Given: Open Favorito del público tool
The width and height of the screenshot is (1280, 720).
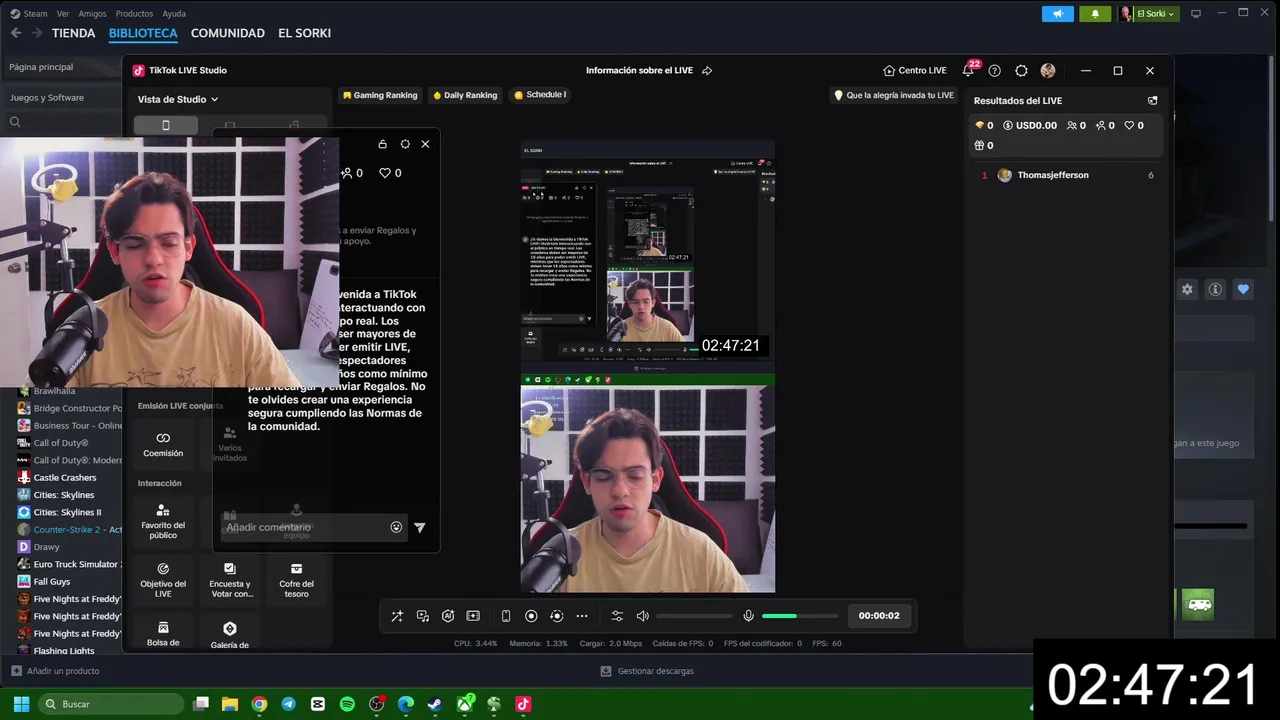Looking at the screenshot, I should click(x=163, y=522).
